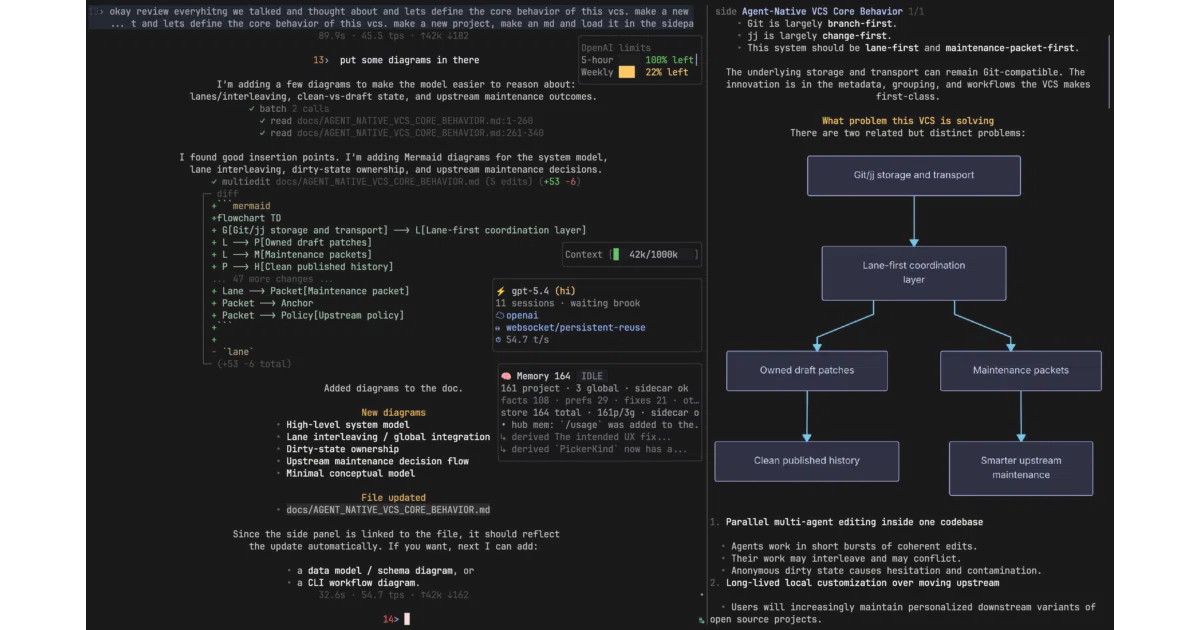The image size is (1200, 630).
Task: Click the websocket/persistent-reuse link
Action: [x=575, y=328]
